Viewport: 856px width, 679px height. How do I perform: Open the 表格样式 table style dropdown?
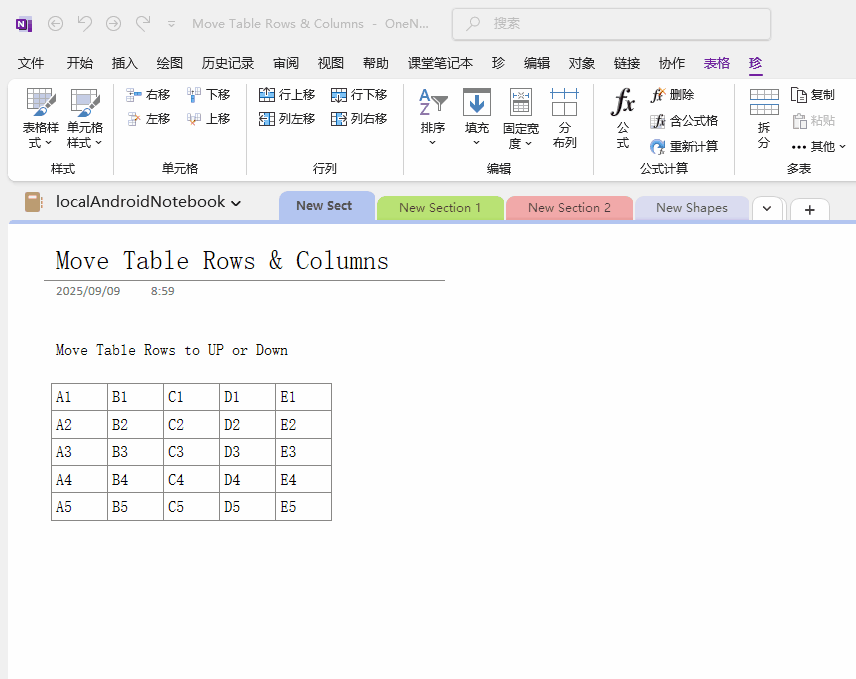pos(41,120)
